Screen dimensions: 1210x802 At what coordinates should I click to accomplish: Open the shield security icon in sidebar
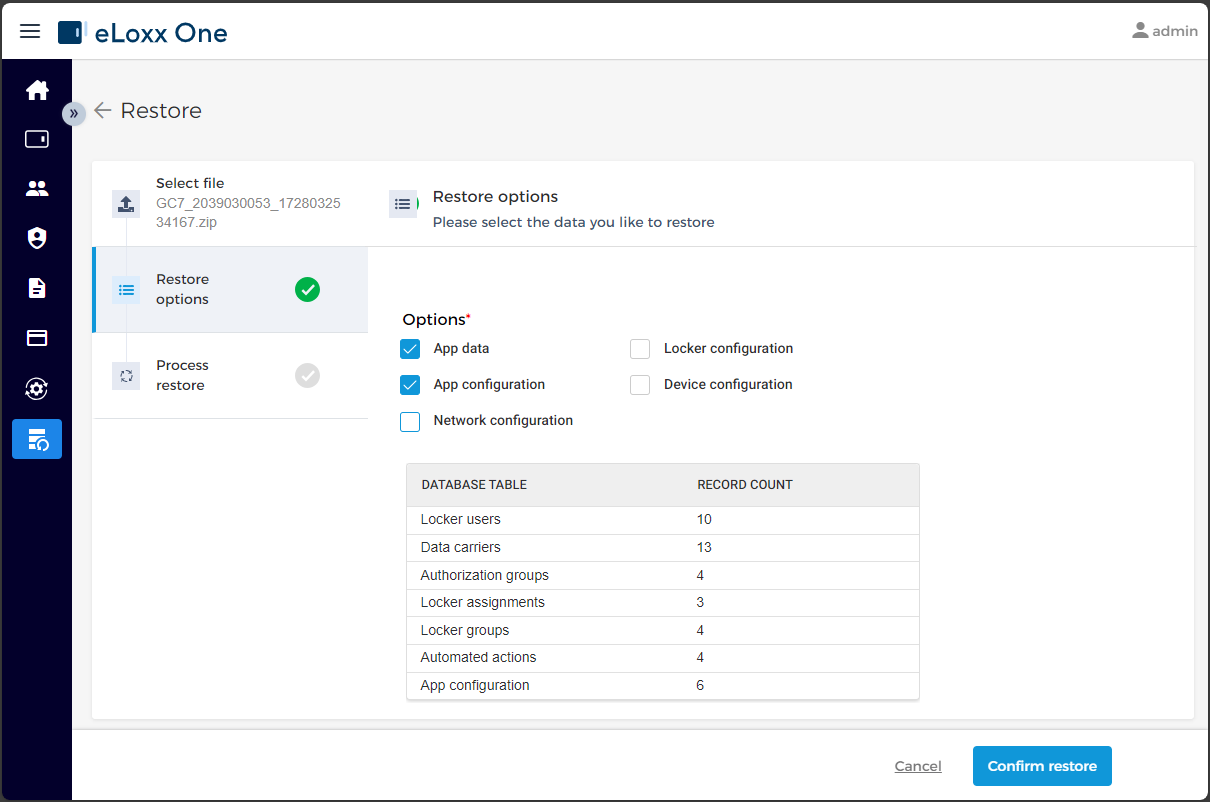coord(37,238)
